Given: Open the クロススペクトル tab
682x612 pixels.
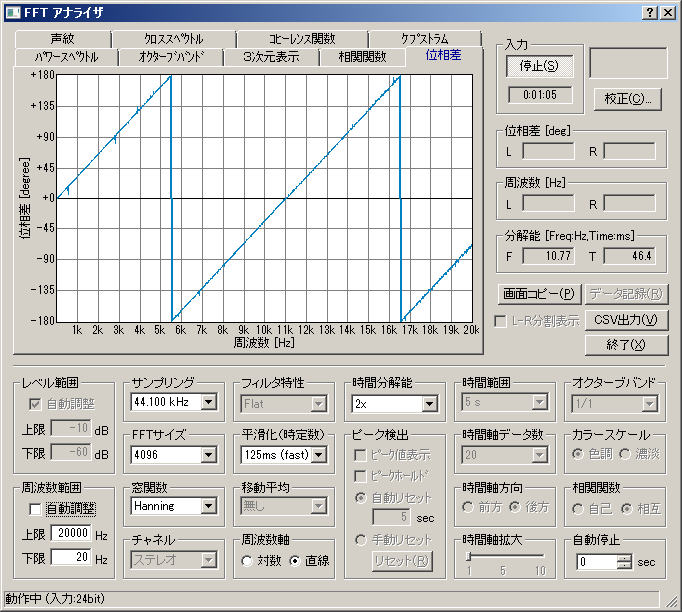Looking at the screenshot, I should 174,39.
